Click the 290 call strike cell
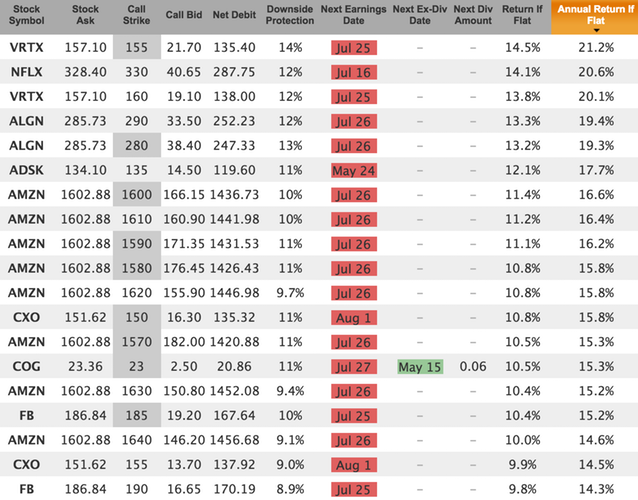638x500 pixels. (137, 121)
